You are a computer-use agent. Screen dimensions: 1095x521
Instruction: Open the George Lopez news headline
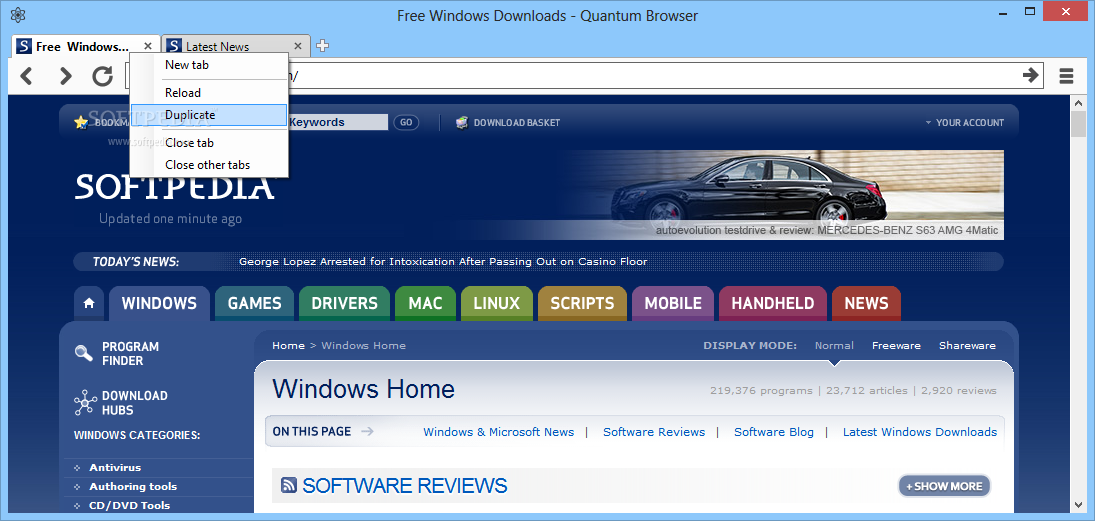coord(443,262)
